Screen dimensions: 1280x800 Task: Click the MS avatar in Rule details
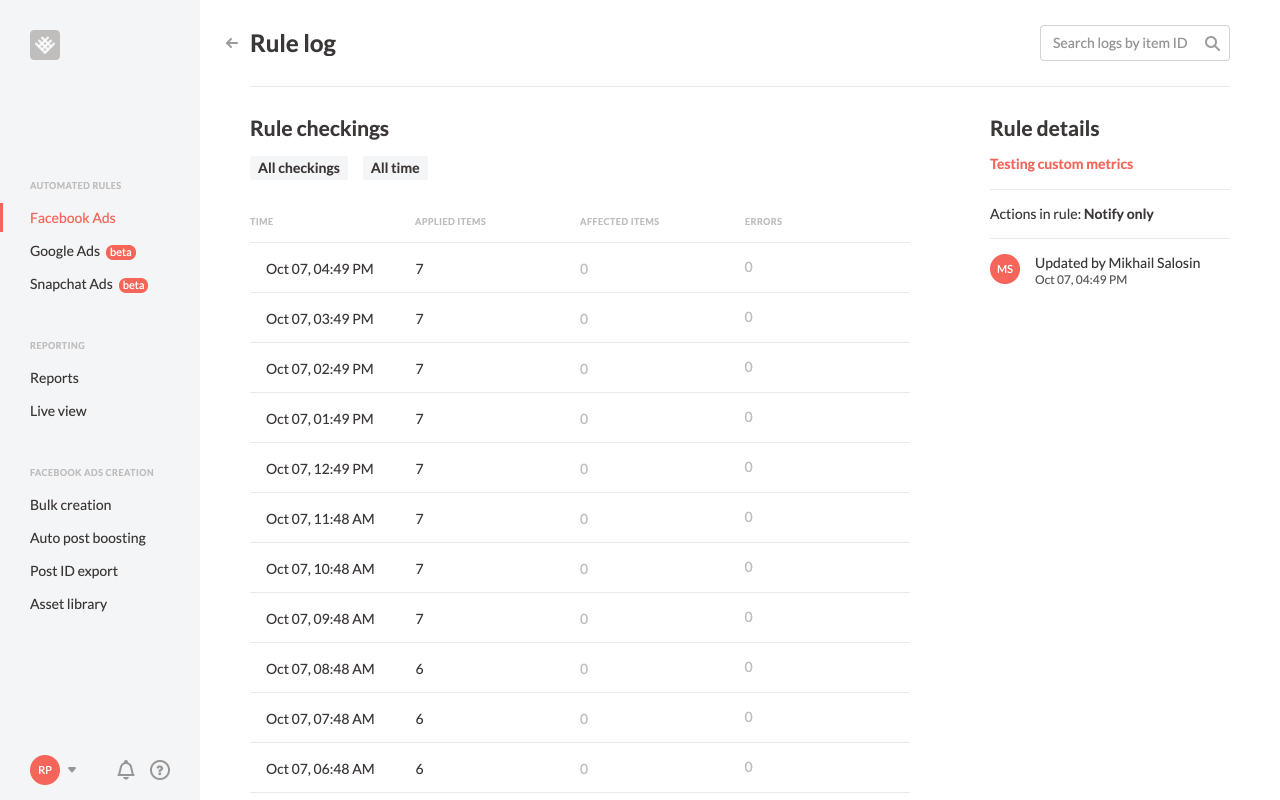(1005, 269)
